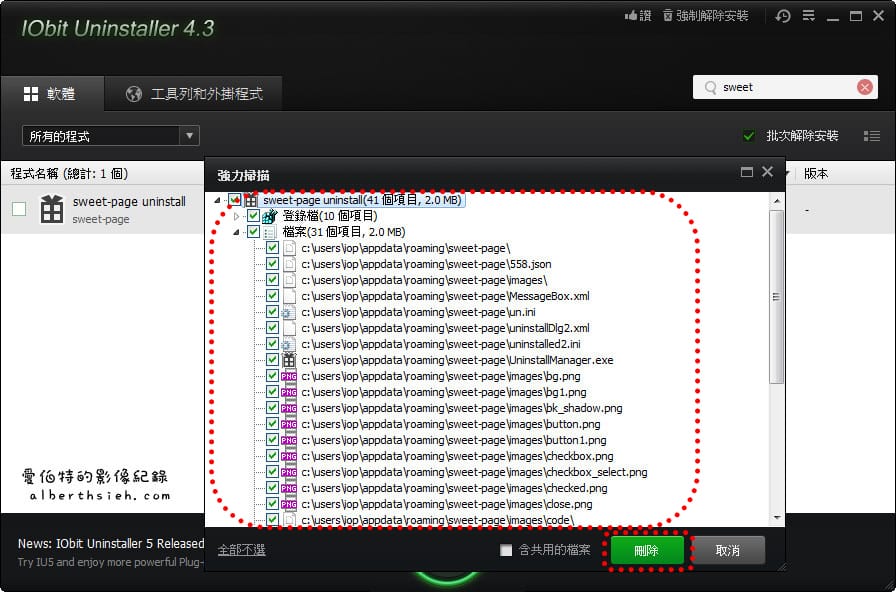Uncheck the bk_shadow.png checkbox
The height and width of the screenshot is (592, 896).
coord(272,408)
